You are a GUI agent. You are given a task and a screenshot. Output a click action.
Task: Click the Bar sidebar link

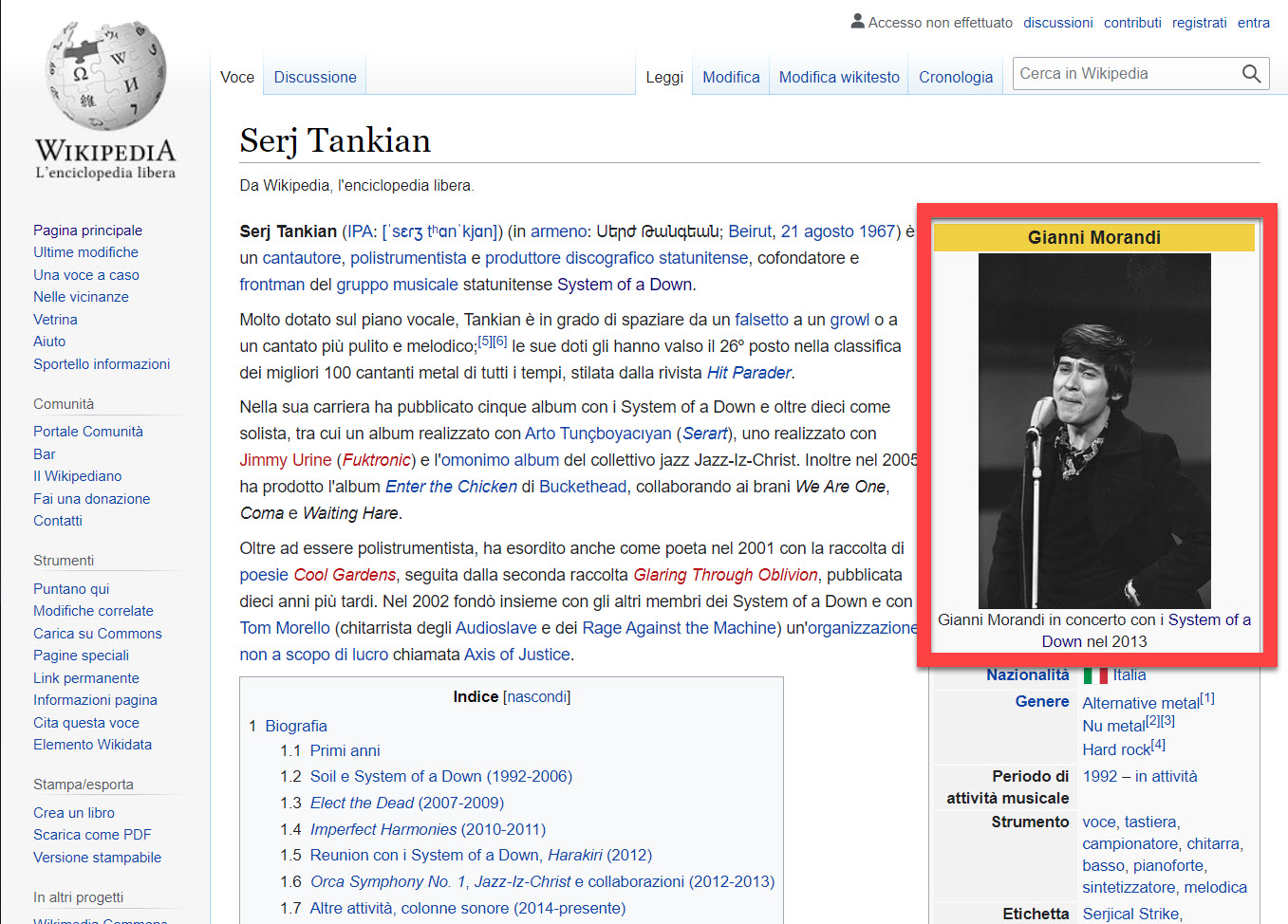point(45,454)
